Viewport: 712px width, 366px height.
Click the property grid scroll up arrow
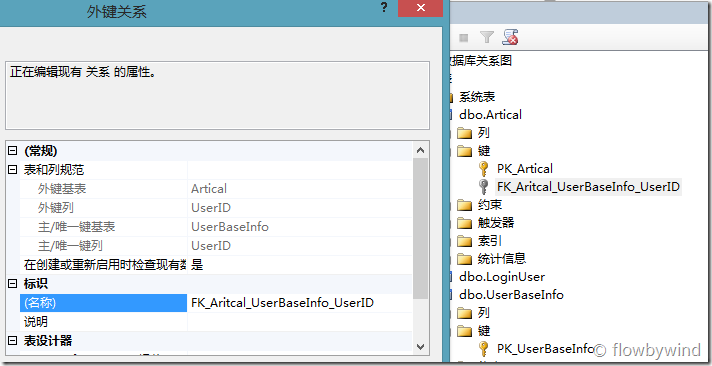tap(420, 151)
